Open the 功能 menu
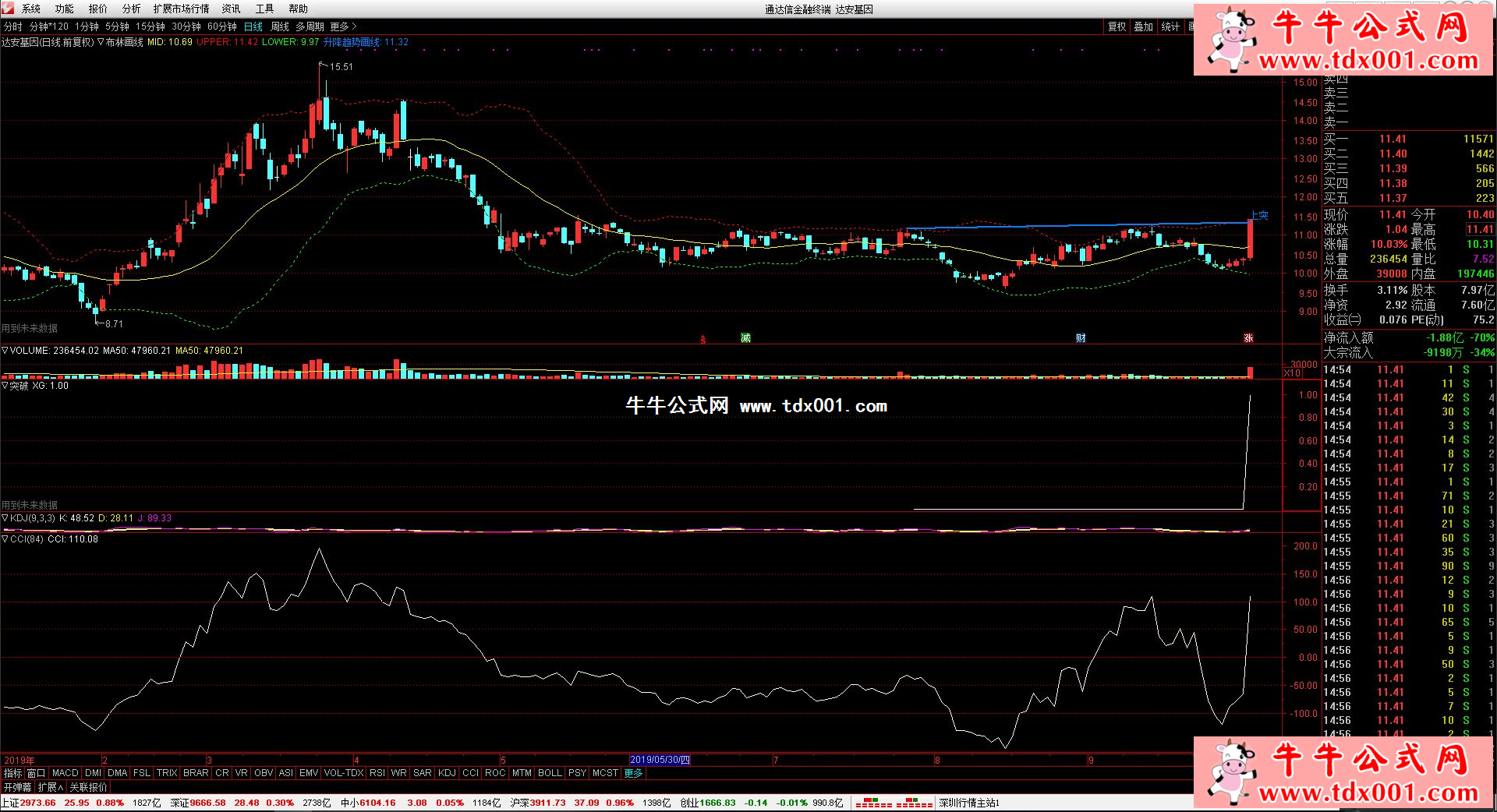1497x812 pixels. 65,9
